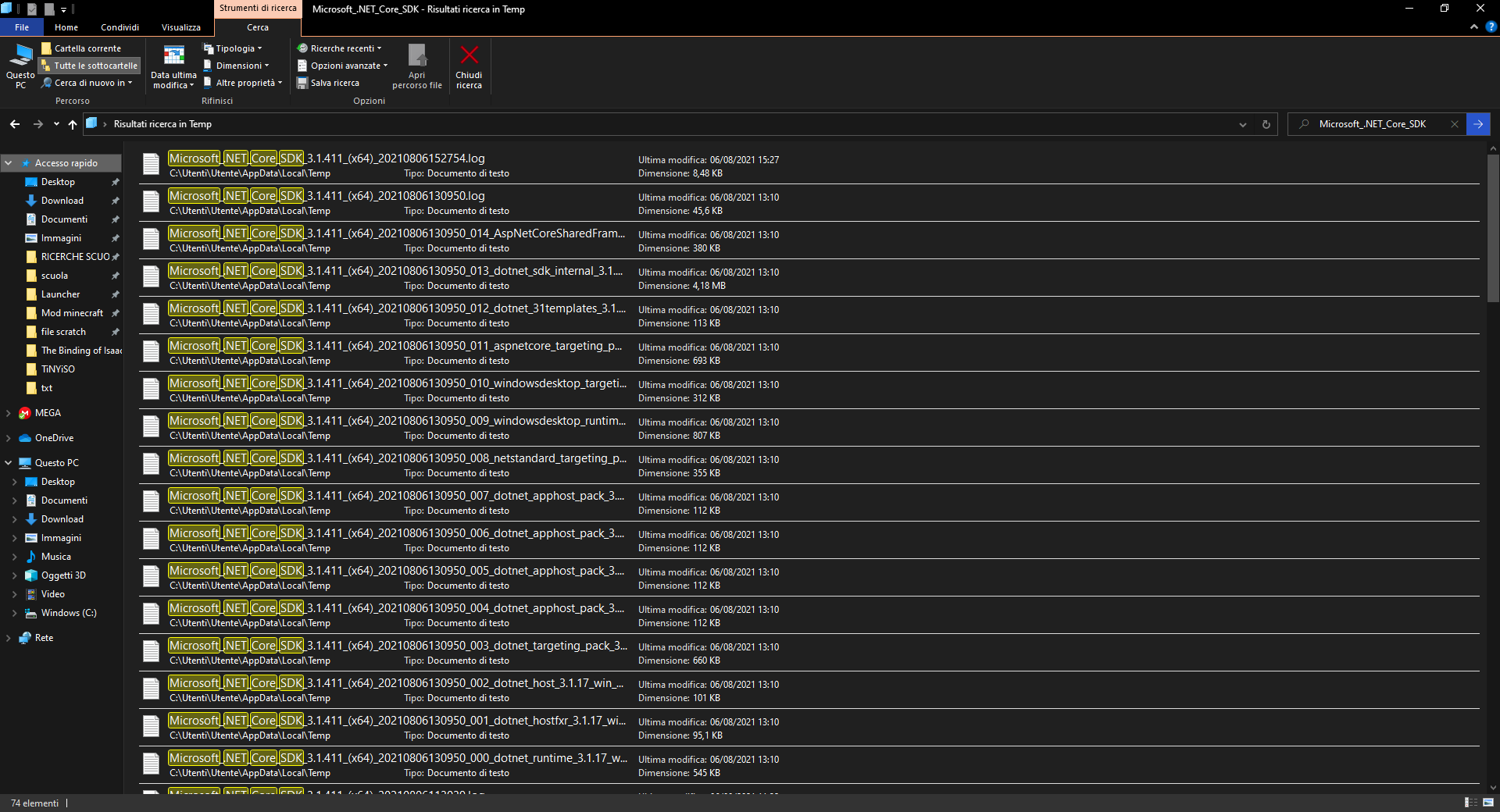Viewport: 1500px width, 812px height.
Task: Expand the MEGA tree item
Action: pyautogui.click(x=8, y=413)
